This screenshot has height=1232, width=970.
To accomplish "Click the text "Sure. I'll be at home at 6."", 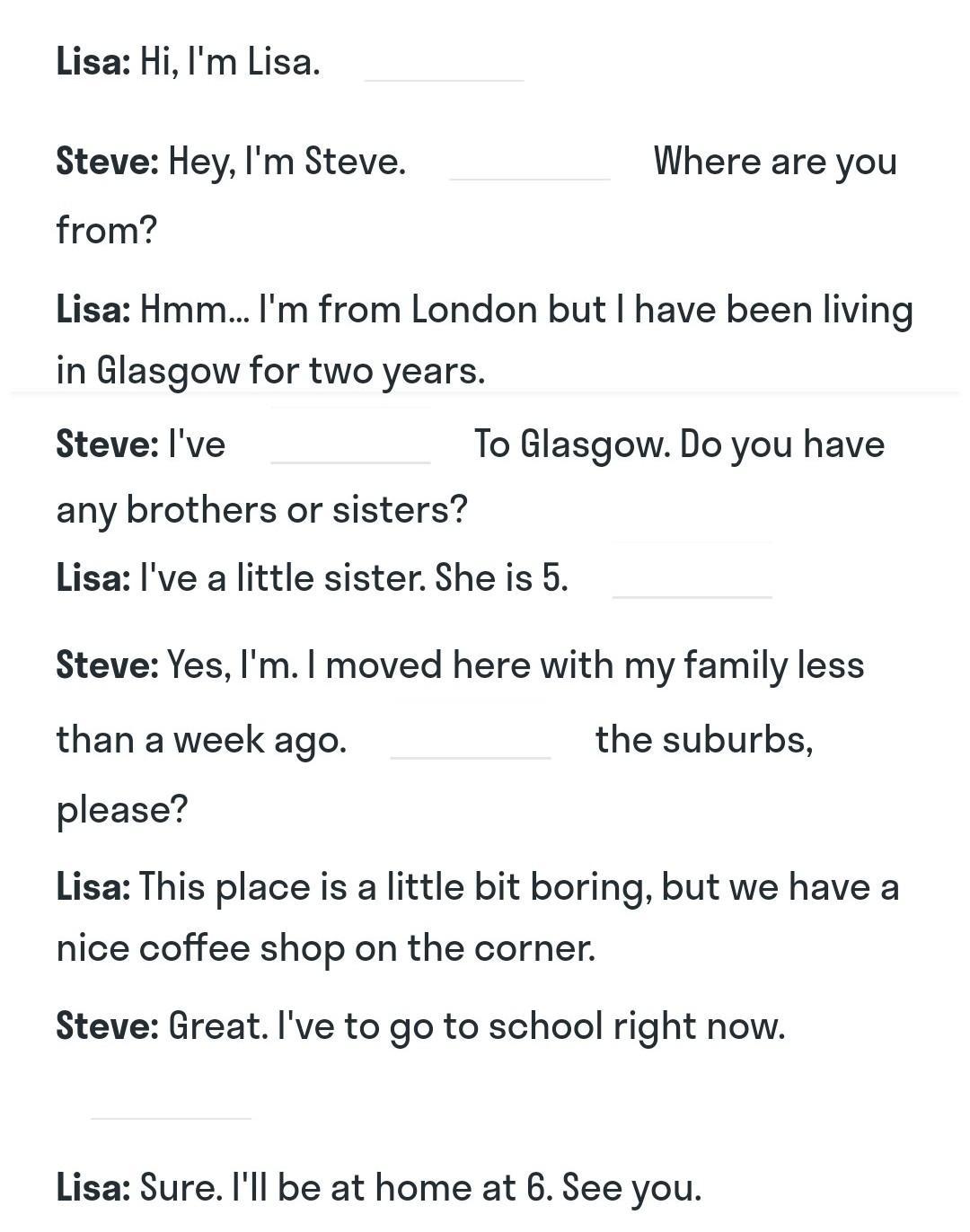I will tap(346, 1187).
